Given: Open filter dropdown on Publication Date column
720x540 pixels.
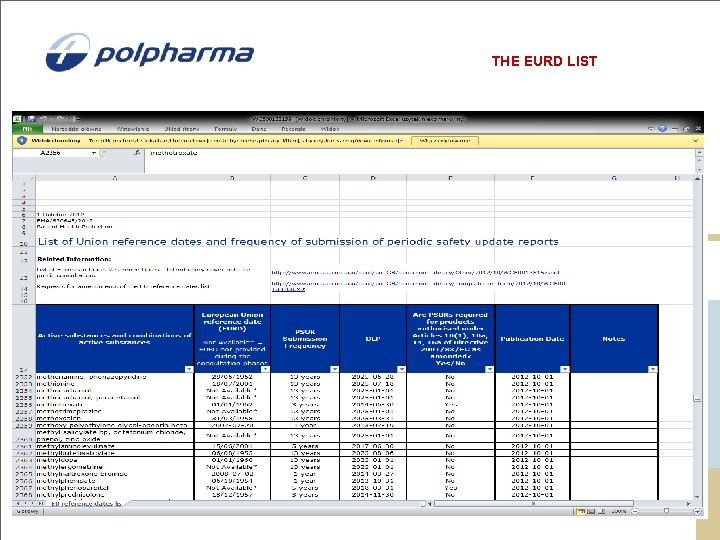Looking at the screenshot, I should coord(565,369).
